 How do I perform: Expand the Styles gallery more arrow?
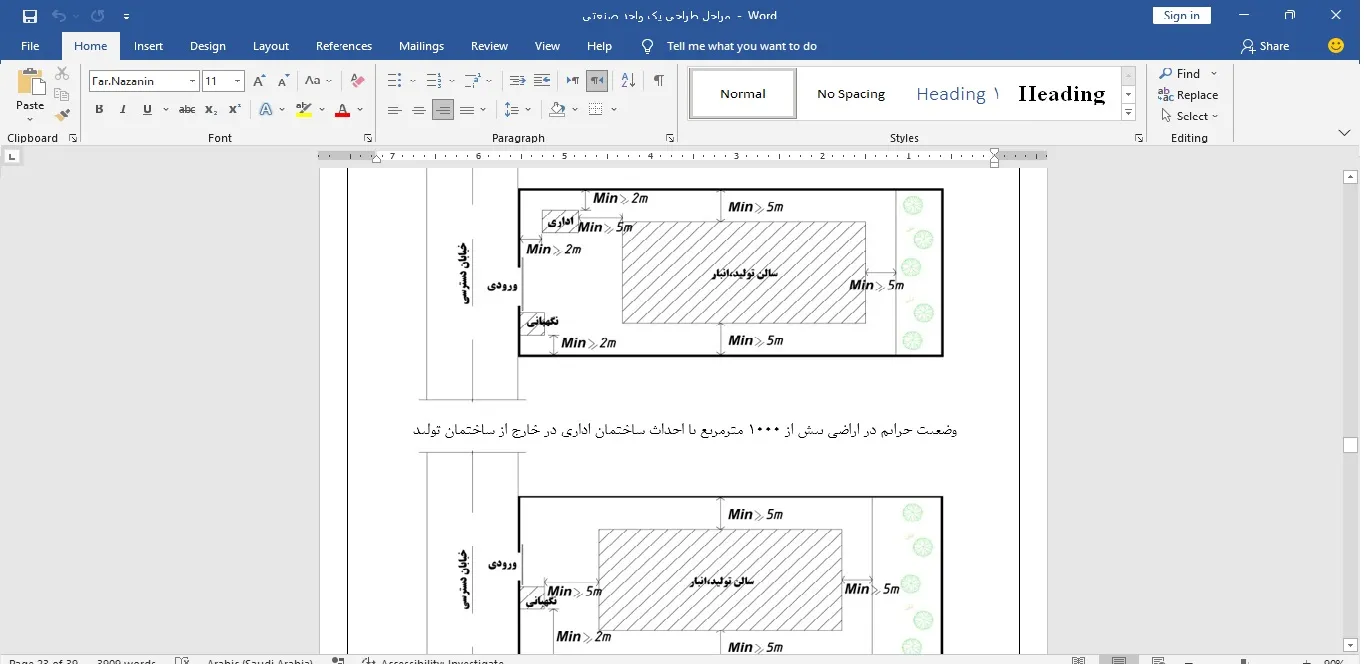pos(1129,113)
